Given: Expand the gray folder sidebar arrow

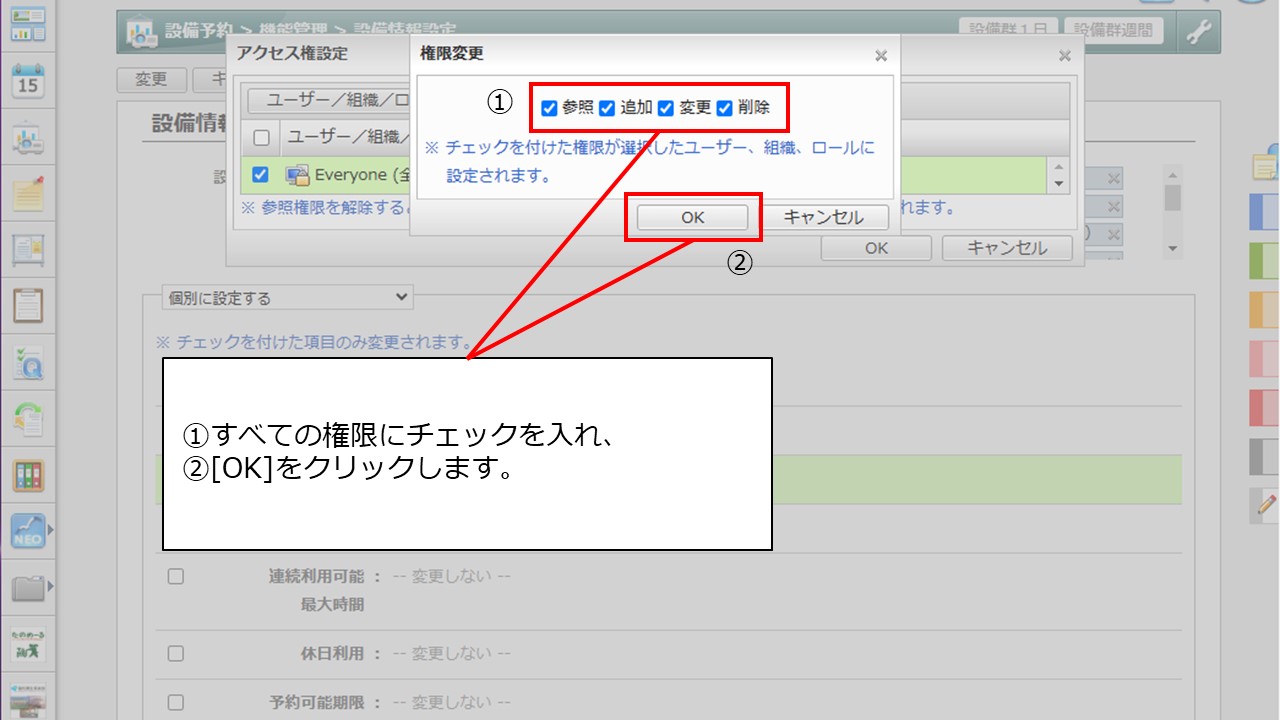Looking at the screenshot, I should coord(51,586).
